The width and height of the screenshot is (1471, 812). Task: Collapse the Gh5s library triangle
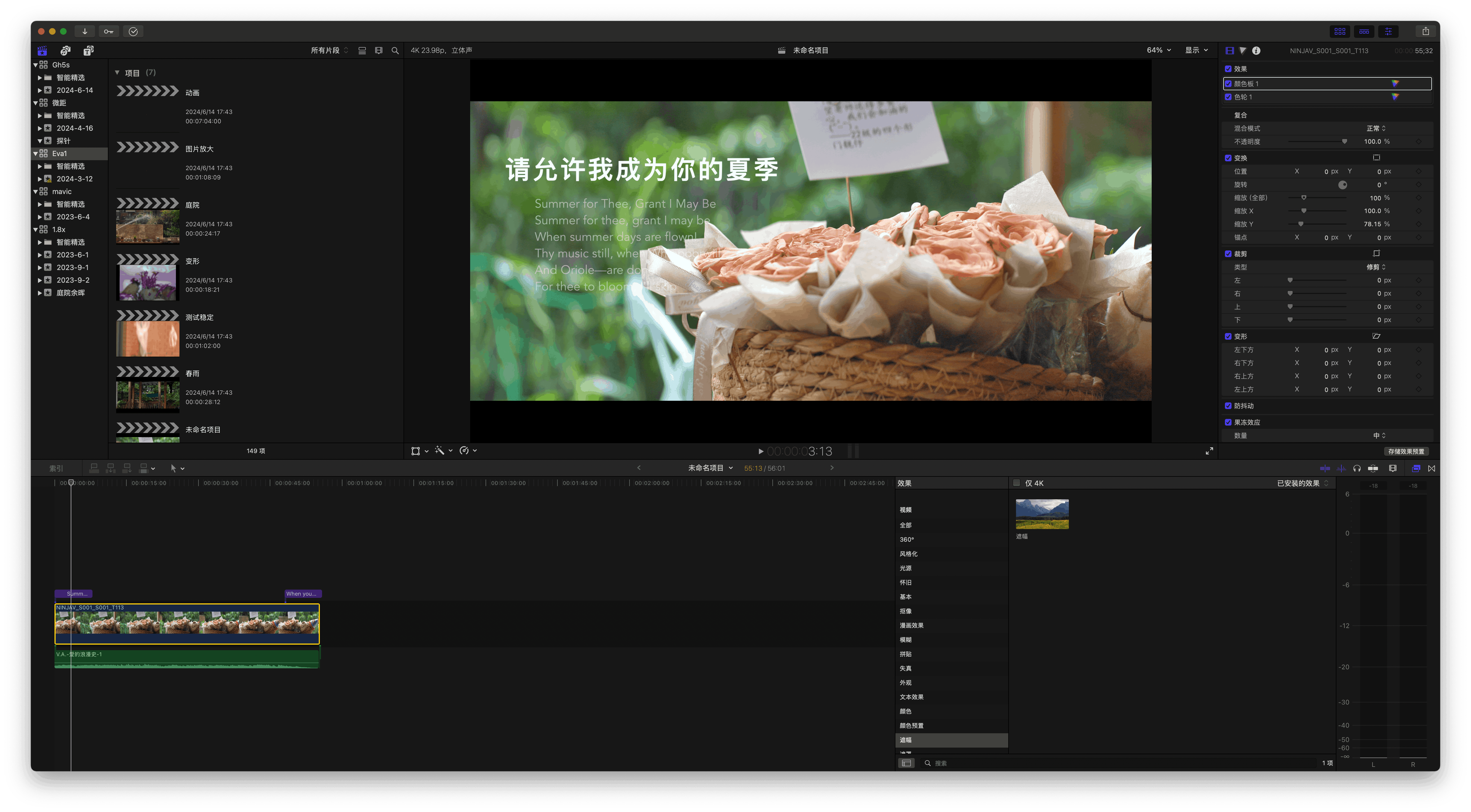(x=36, y=65)
